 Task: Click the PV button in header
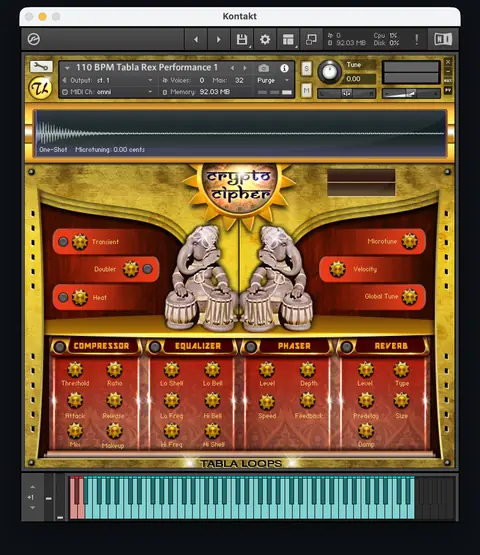[x=448, y=91]
